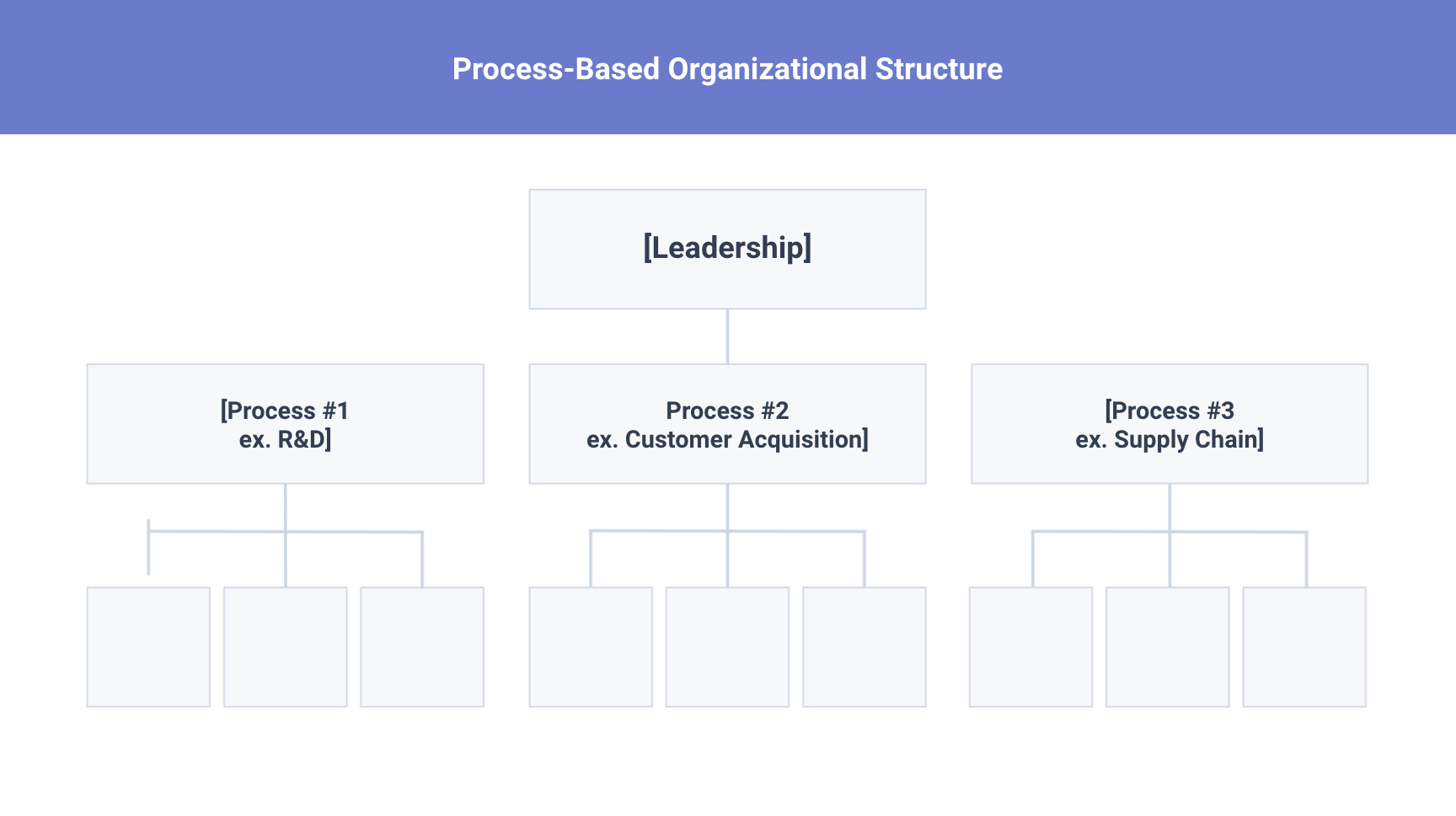Click the left empty box under Process #2
The height and width of the screenshot is (816, 1456).
pyautogui.click(x=591, y=647)
